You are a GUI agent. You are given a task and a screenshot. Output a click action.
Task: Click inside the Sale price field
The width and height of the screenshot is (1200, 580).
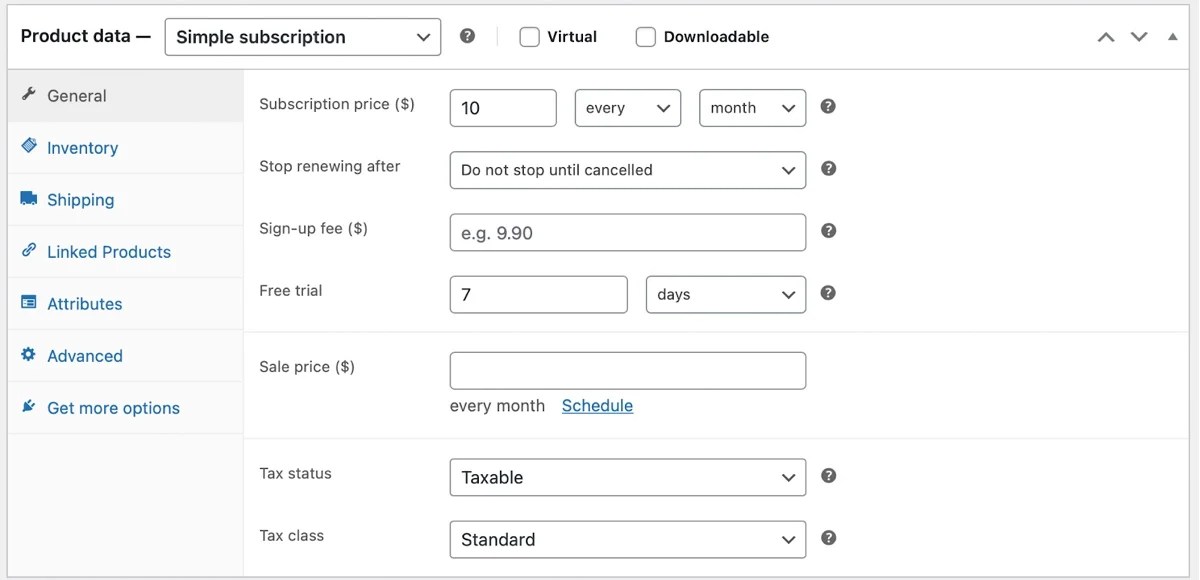tap(627, 370)
